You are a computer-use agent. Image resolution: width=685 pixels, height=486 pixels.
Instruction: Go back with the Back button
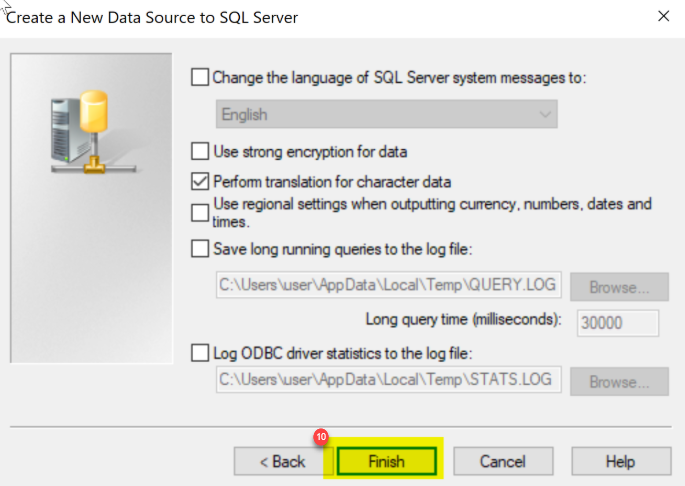tap(283, 461)
